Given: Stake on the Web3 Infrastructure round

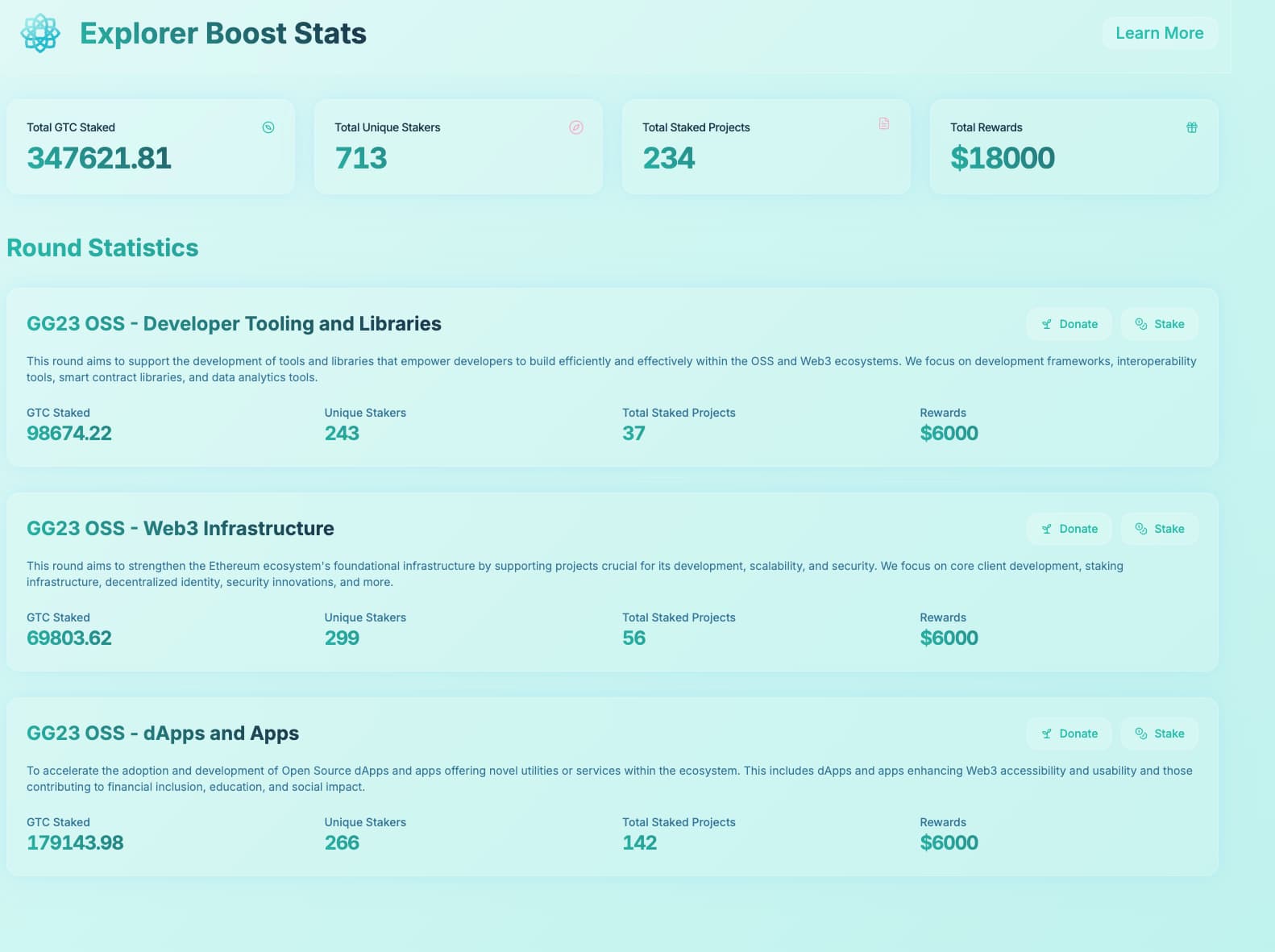Looking at the screenshot, I should 1159,529.
